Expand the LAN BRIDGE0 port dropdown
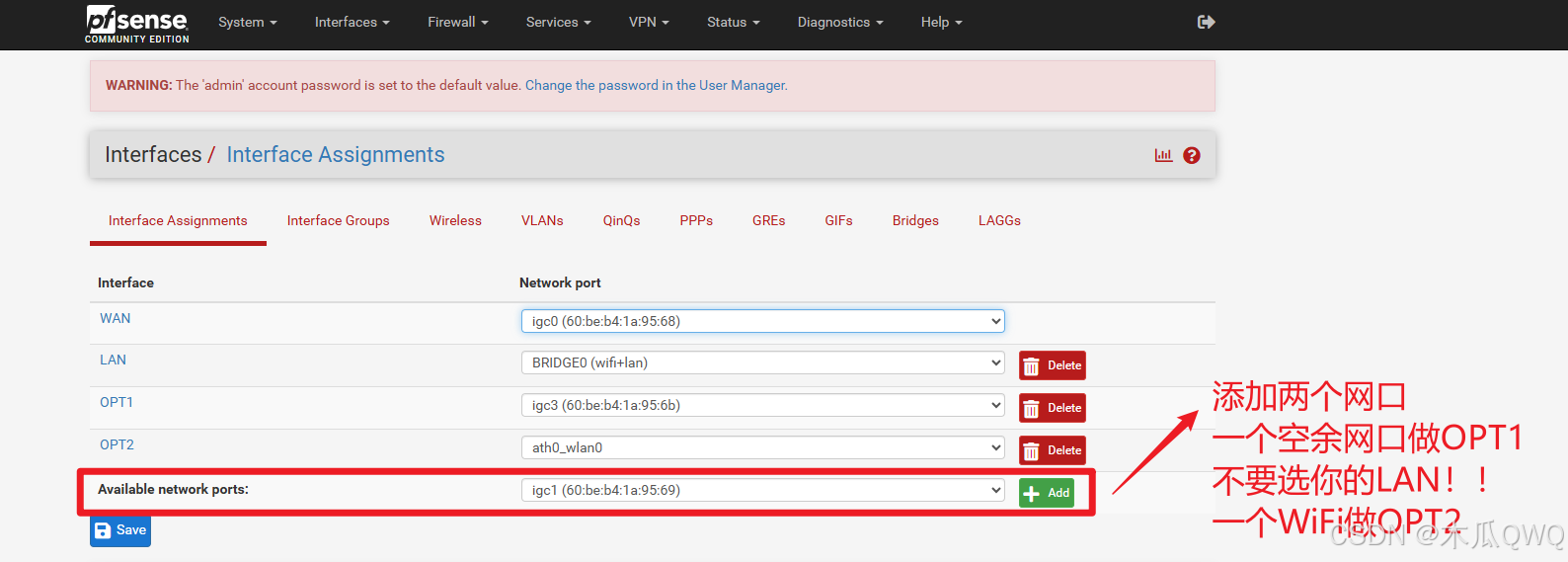1568x562 pixels. point(762,362)
